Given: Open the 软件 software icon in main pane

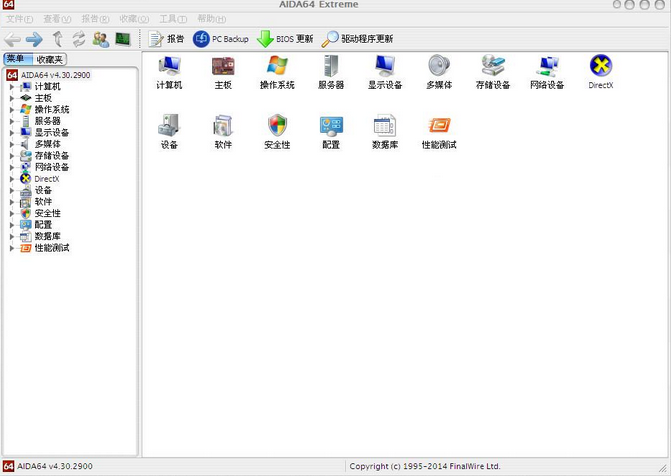Looking at the screenshot, I should (223, 131).
